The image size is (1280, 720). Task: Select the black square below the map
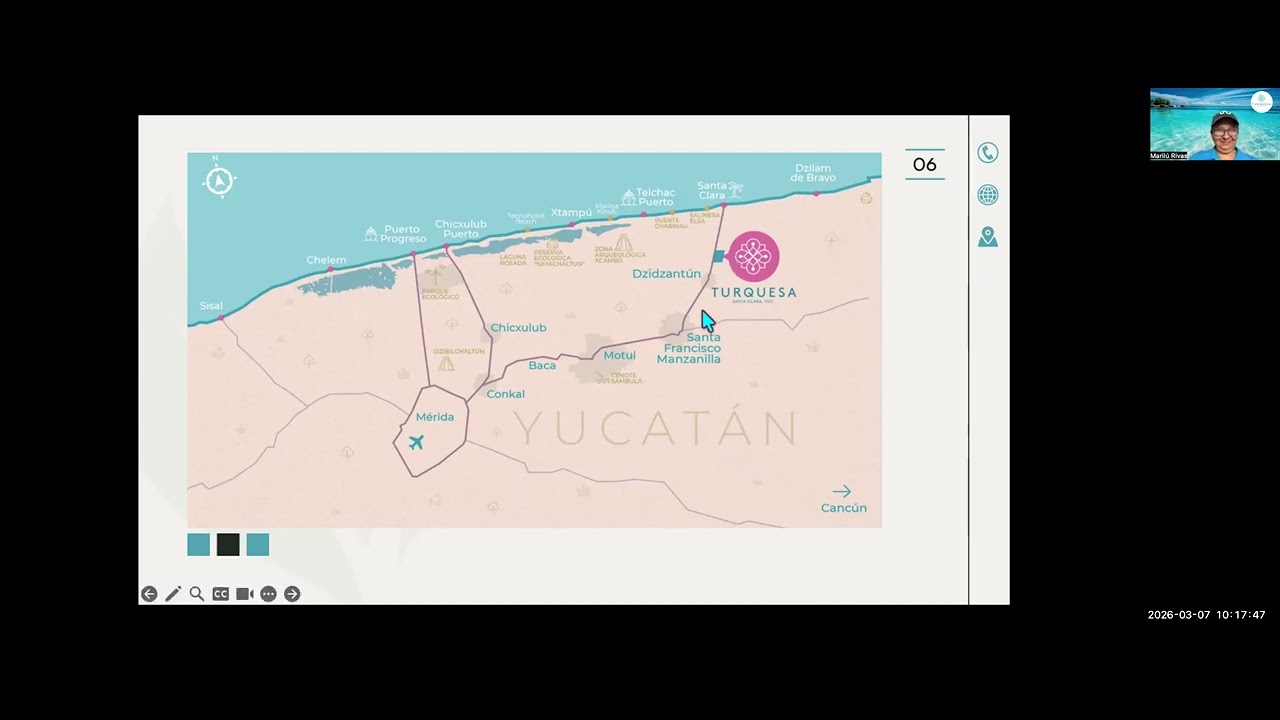pyautogui.click(x=228, y=545)
